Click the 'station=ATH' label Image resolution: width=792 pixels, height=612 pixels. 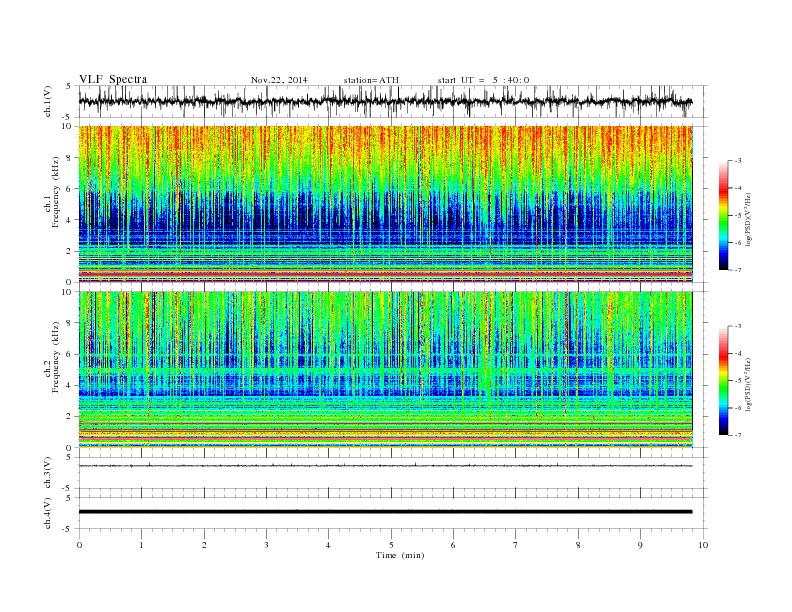click(371, 80)
